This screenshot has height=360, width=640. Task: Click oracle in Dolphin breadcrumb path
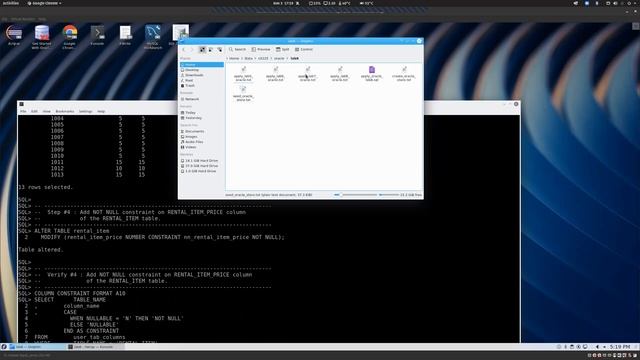(x=279, y=59)
